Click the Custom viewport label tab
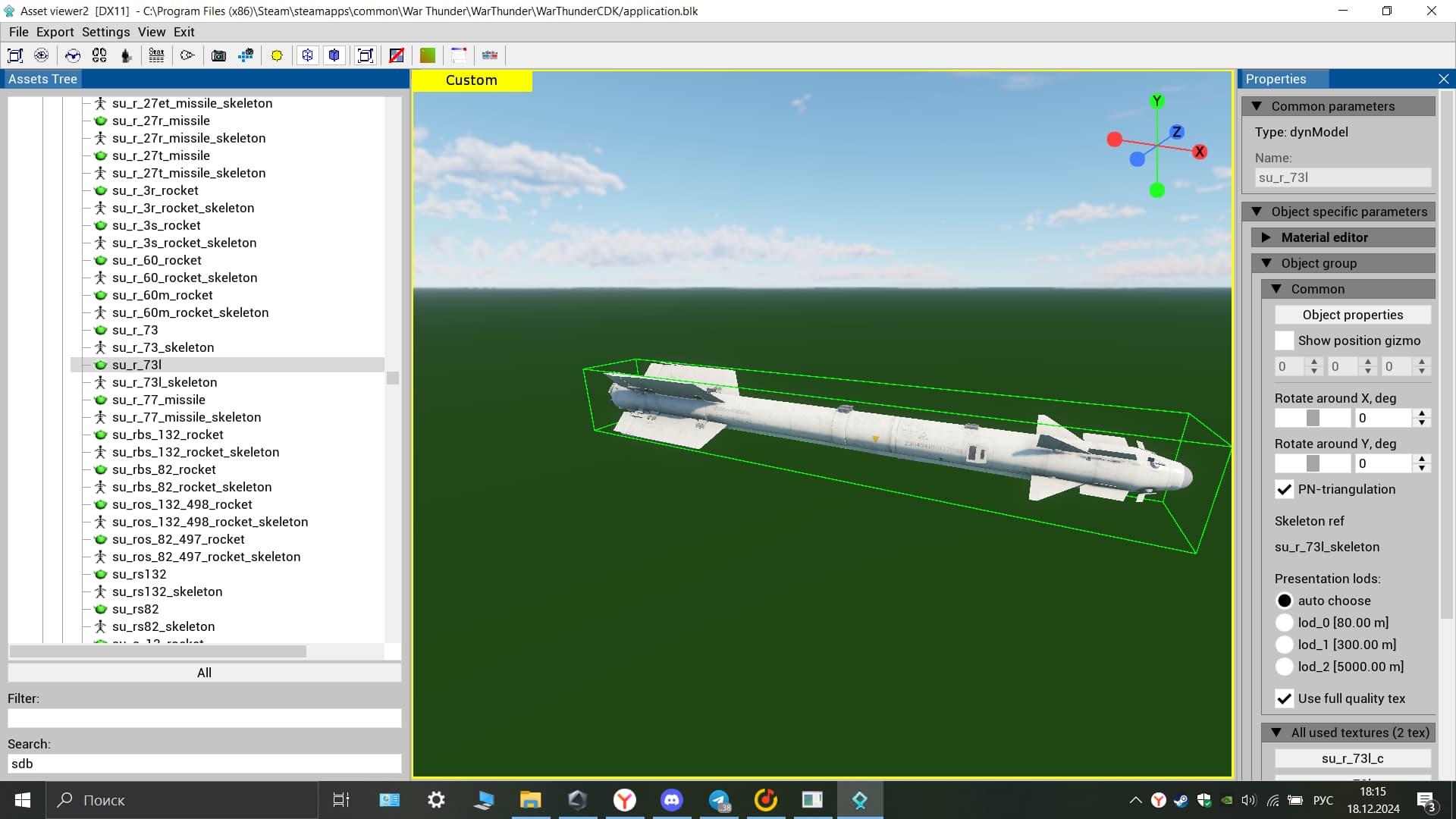This screenshot has height=819, width=1456. coord(472,80)
